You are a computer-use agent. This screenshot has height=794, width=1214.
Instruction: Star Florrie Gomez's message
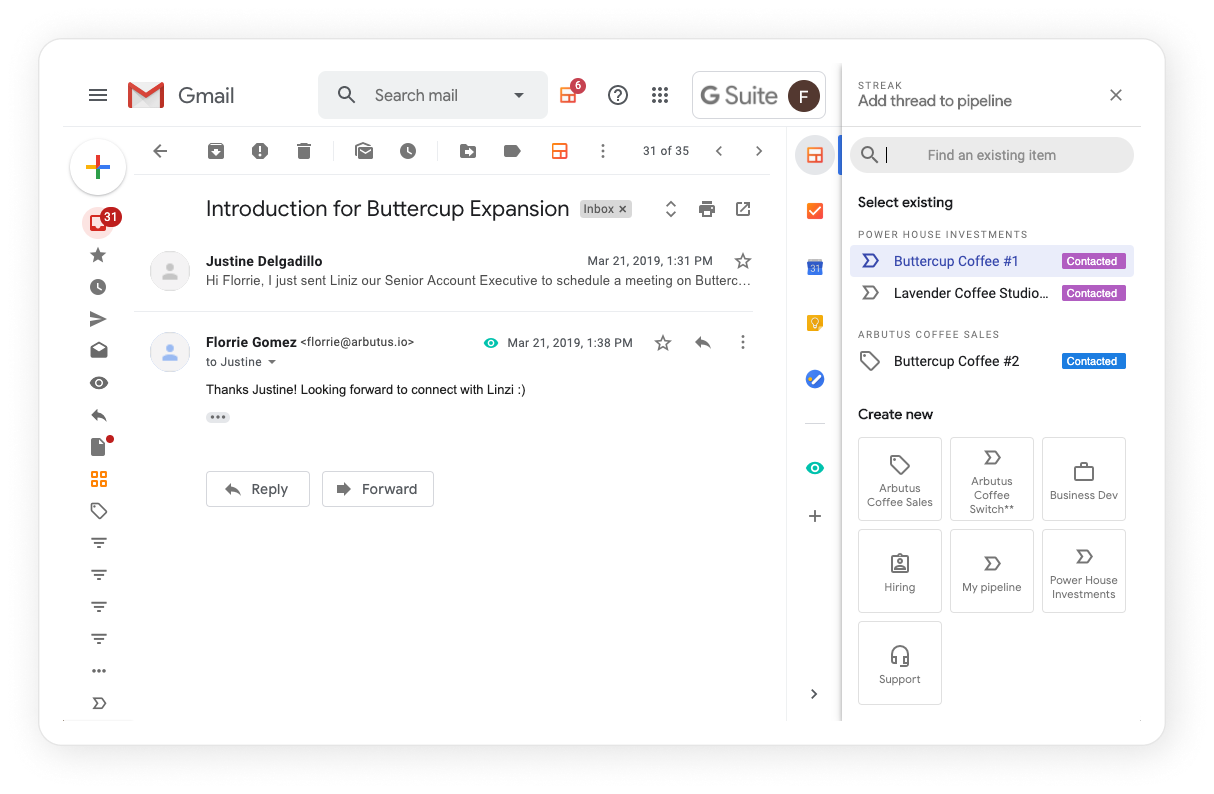click(x=663, y=343)
